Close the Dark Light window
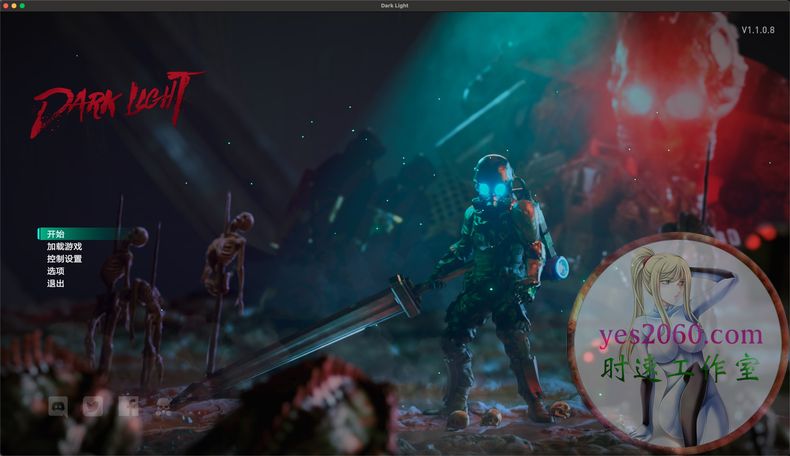 point(6,6)
